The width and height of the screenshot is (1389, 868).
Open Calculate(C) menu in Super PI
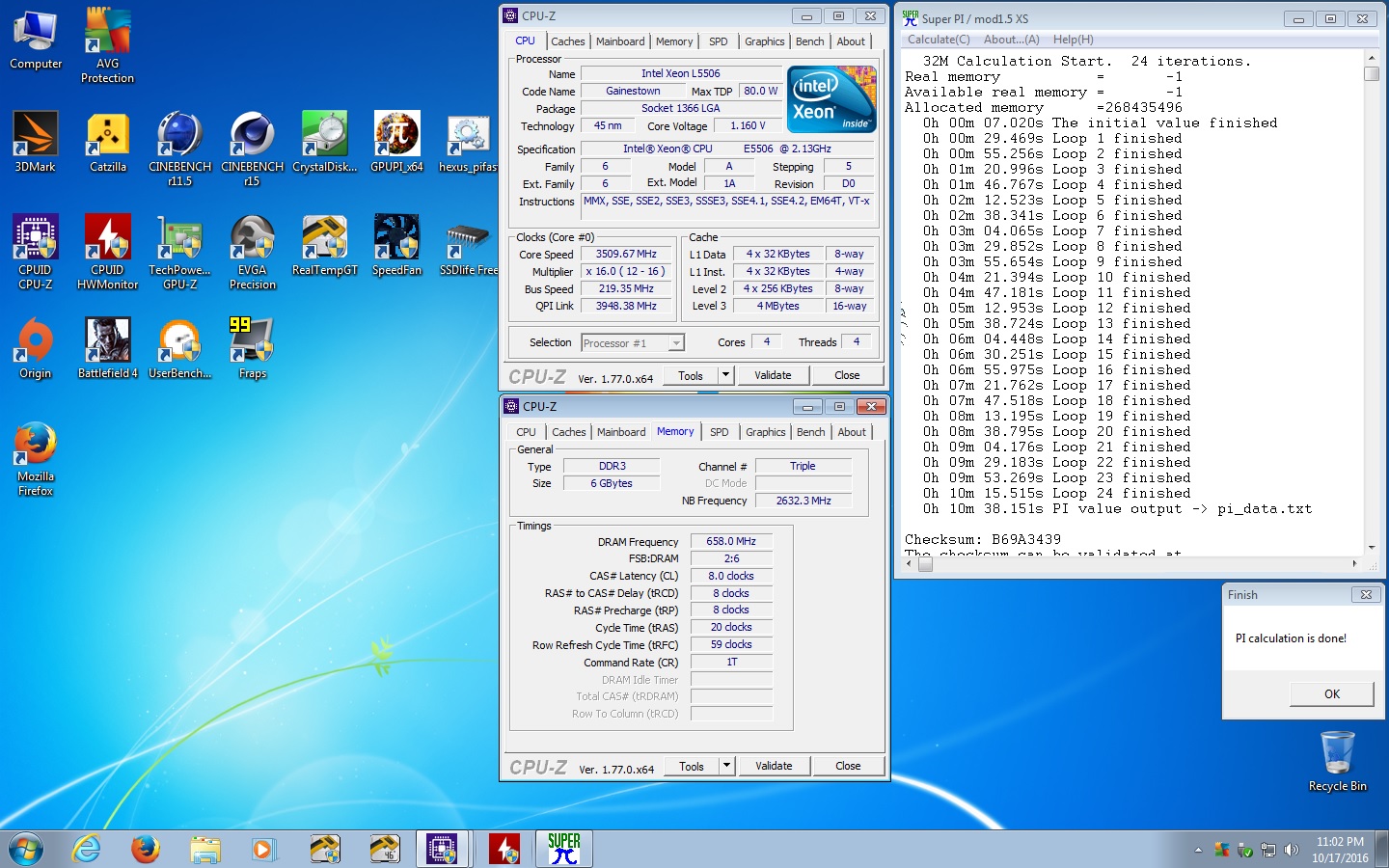click(939, 40)
